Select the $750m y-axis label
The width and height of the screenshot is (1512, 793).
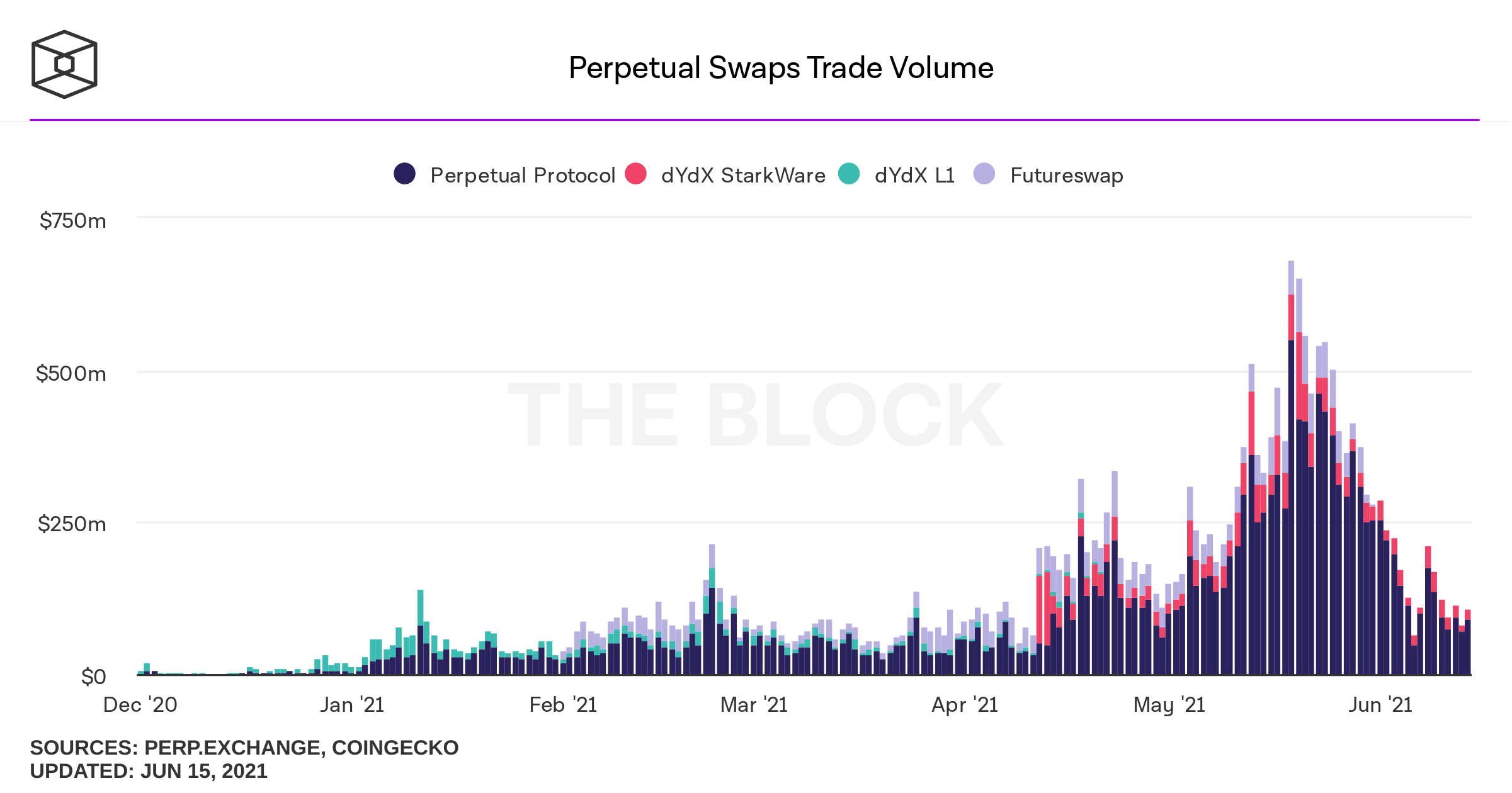pyautogui.click(x=72, y=221)
